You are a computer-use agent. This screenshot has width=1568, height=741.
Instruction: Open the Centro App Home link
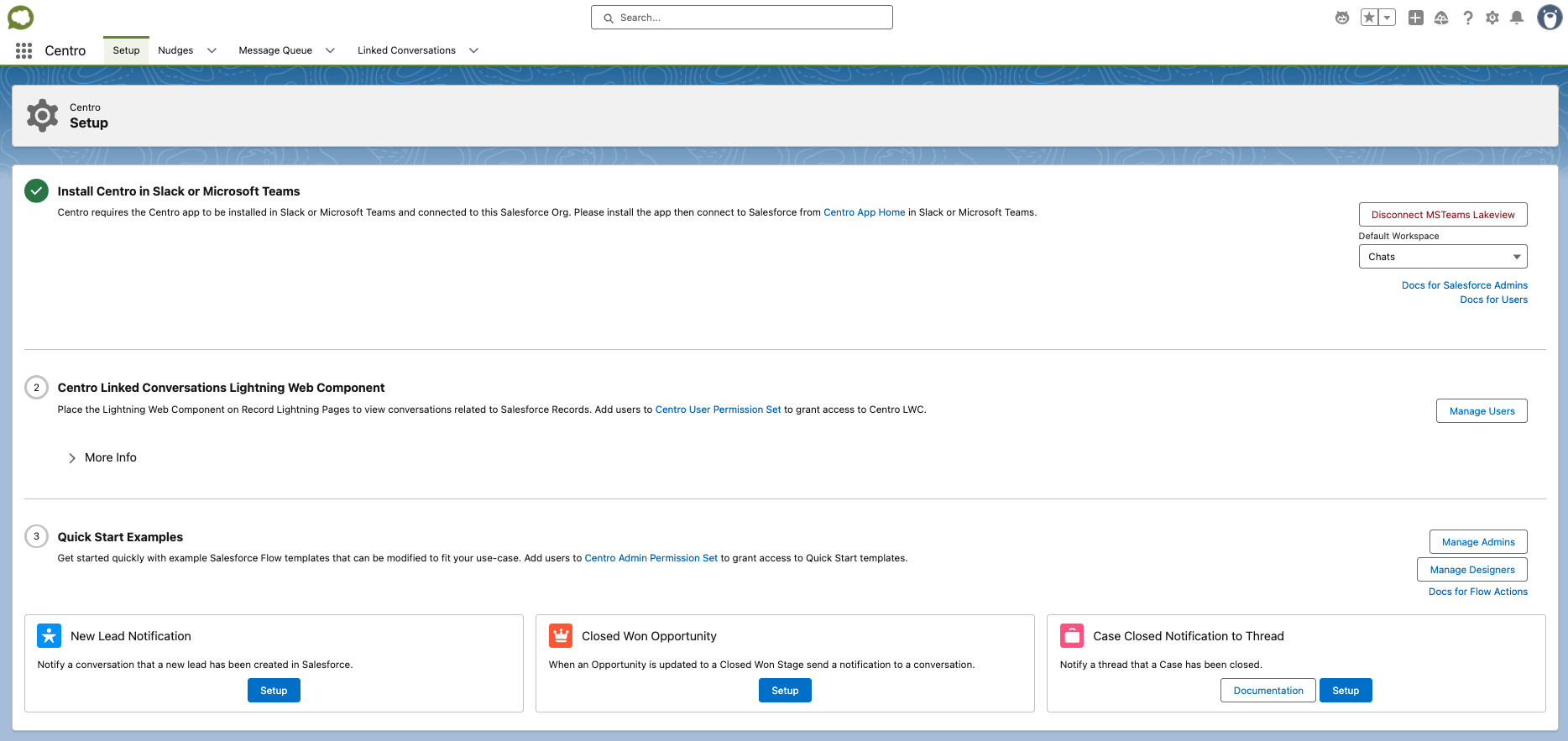point(865,212)
